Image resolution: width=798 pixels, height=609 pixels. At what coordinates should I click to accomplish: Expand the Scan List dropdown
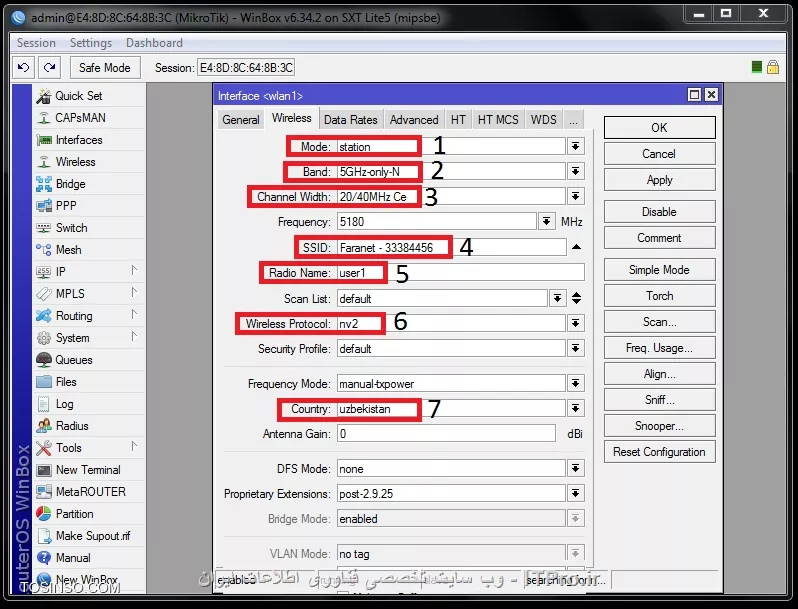pyautogui.click(x=557, y=298)
